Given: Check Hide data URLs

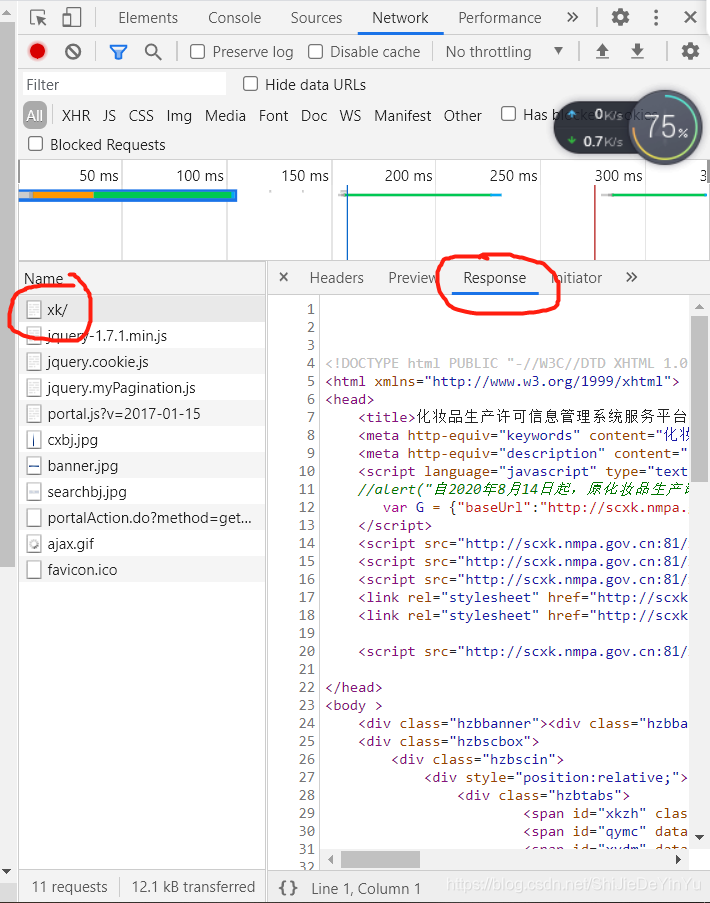Looking at the screenshot, I should click(x=250, y=84).
